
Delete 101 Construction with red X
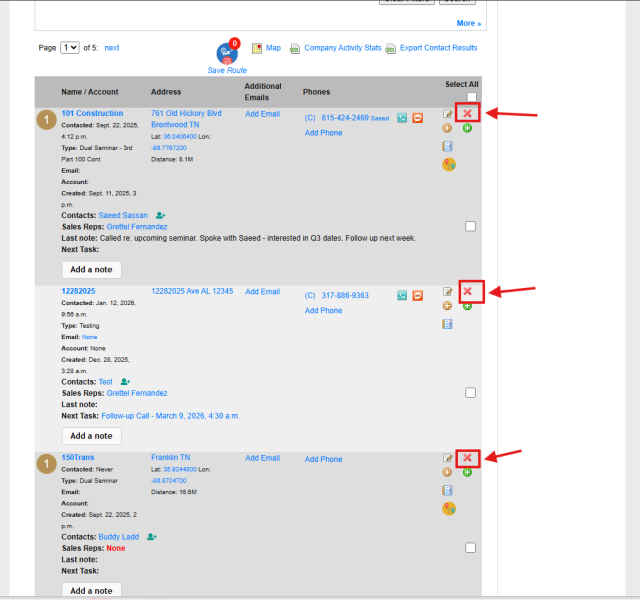coord(467,113)
